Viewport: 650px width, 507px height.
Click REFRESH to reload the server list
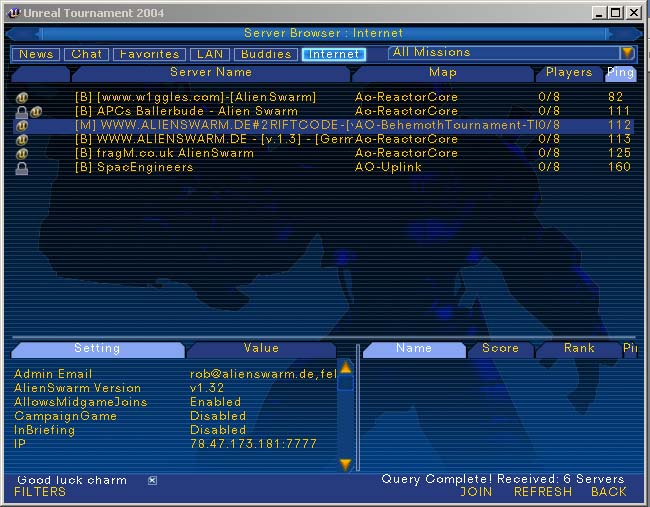[x=543, y=492]
